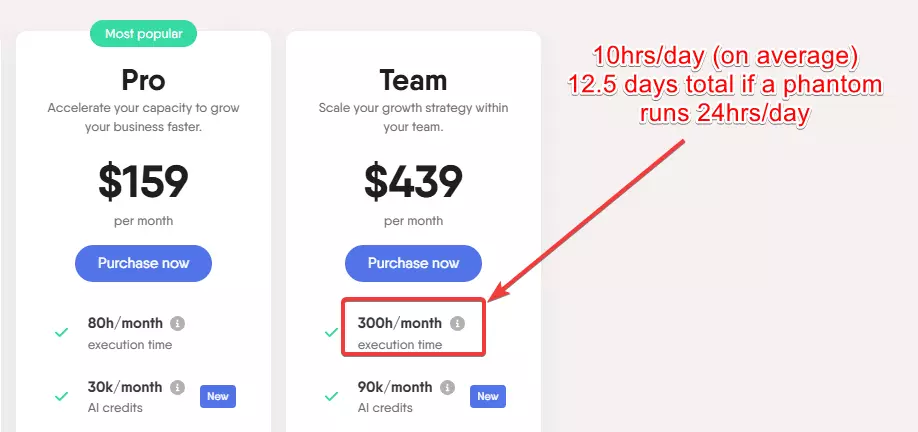Screen dimensions: 918x432
Task: Click the $439 per month price
Action: 413,181
